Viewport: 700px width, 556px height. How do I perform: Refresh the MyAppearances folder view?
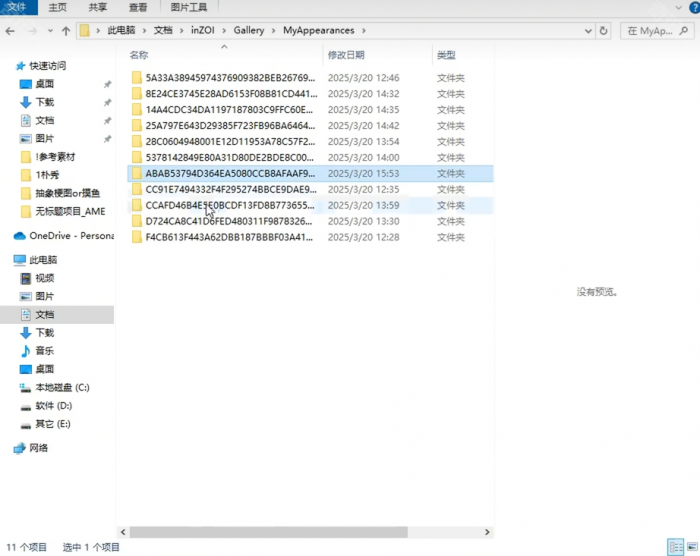(604, 31)
